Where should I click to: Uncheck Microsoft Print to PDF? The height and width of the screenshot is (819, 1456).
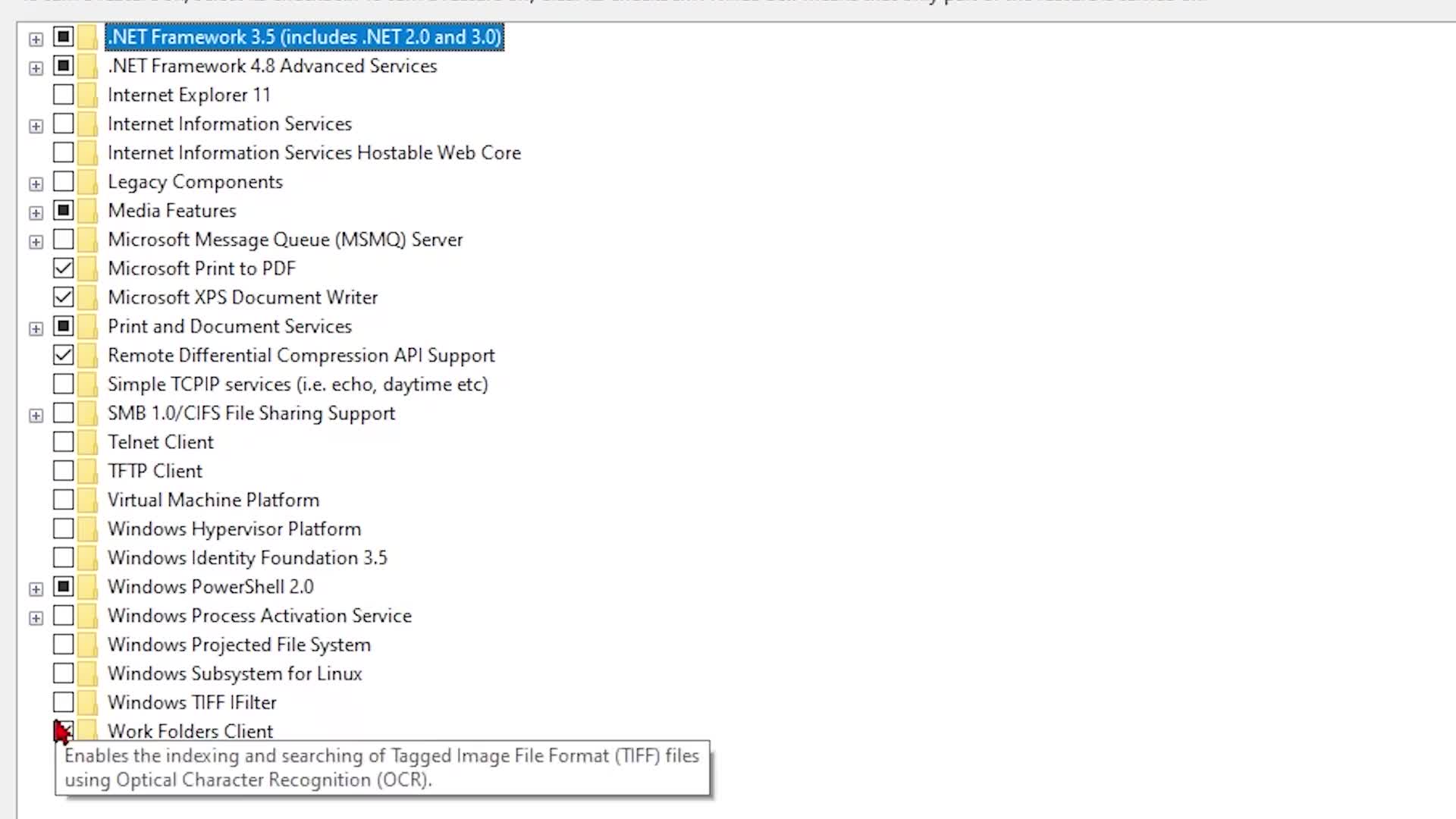click(x=63, y=267)
